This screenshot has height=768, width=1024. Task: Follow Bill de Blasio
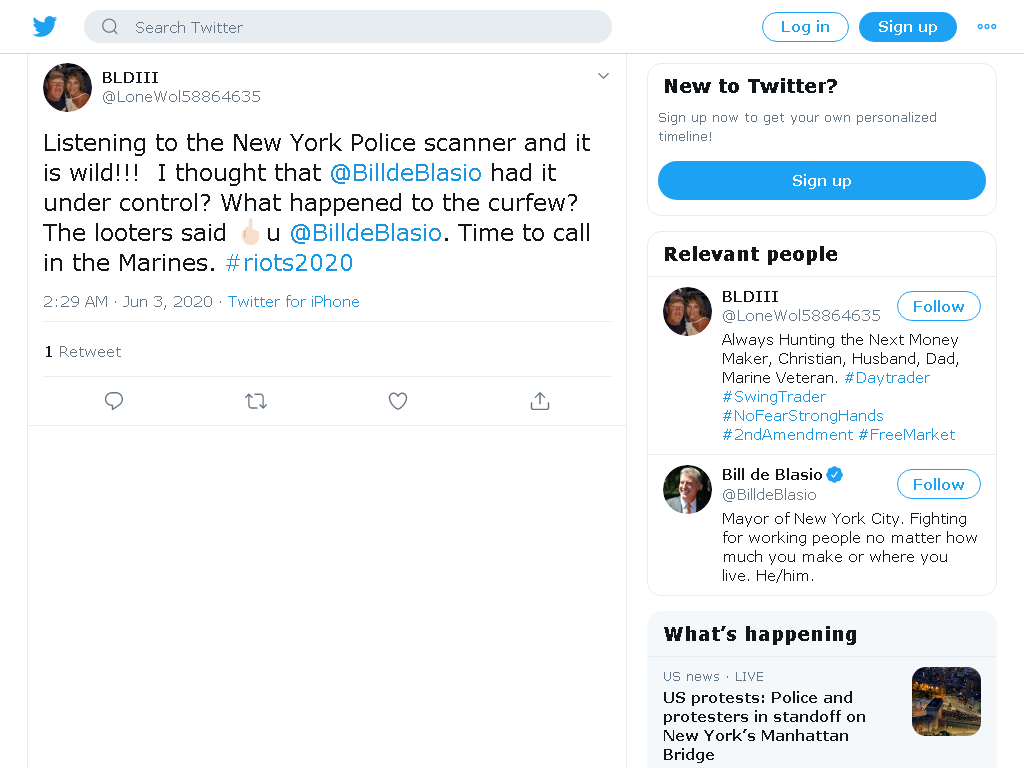pos(938,485)
